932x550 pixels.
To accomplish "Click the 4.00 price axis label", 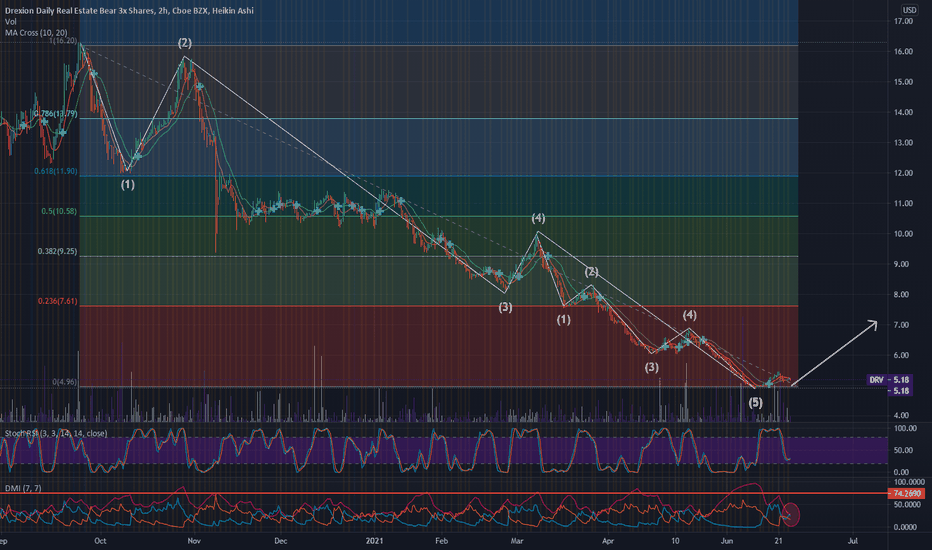I will click(901, 416).
